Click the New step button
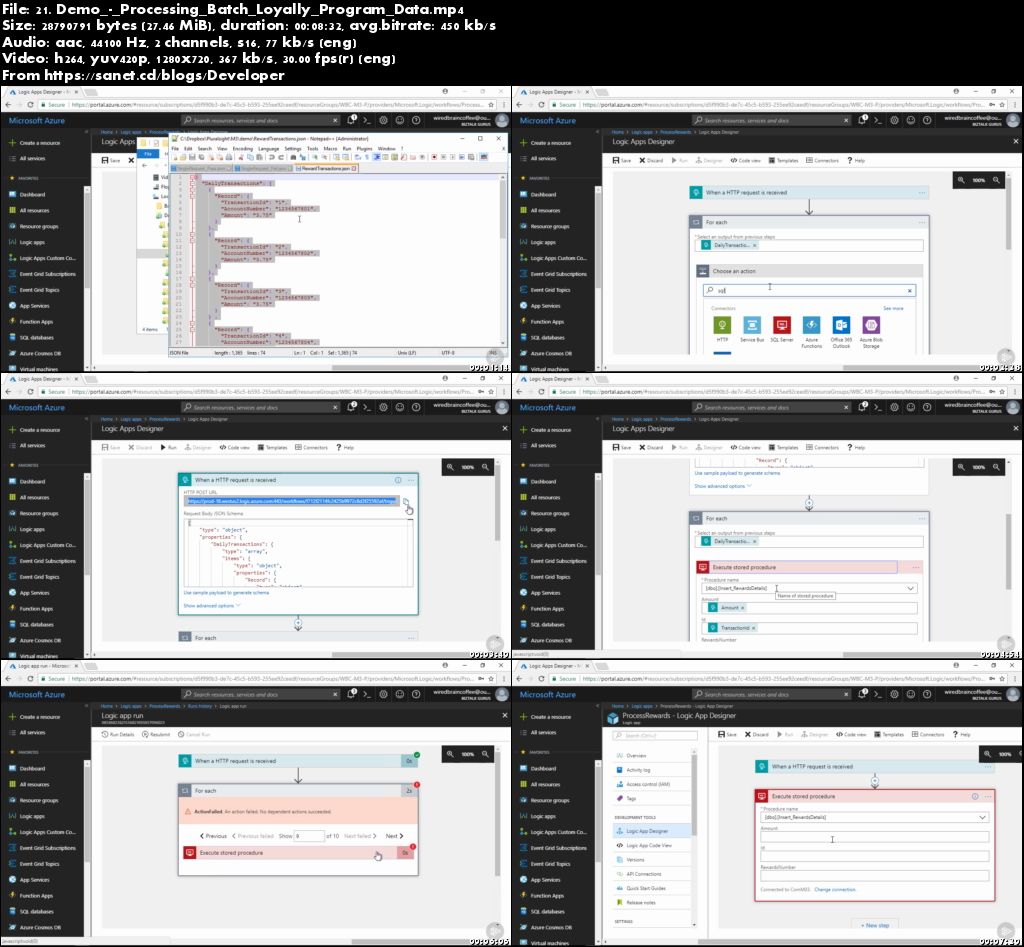 [874, 925]
